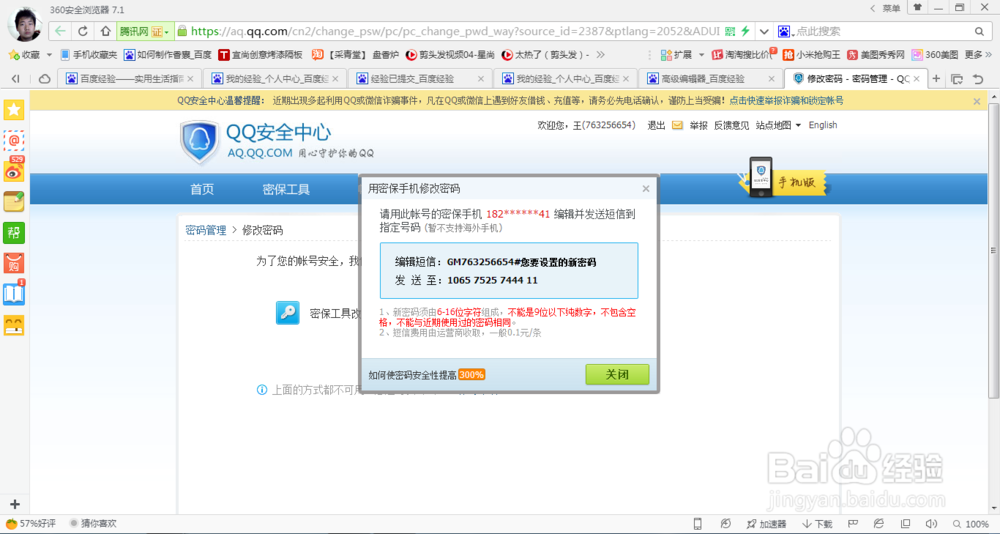Viewport: 1000px width, 534px height.
Task: Click the 手机版 mobile version banner
Action: coord(783,179)
